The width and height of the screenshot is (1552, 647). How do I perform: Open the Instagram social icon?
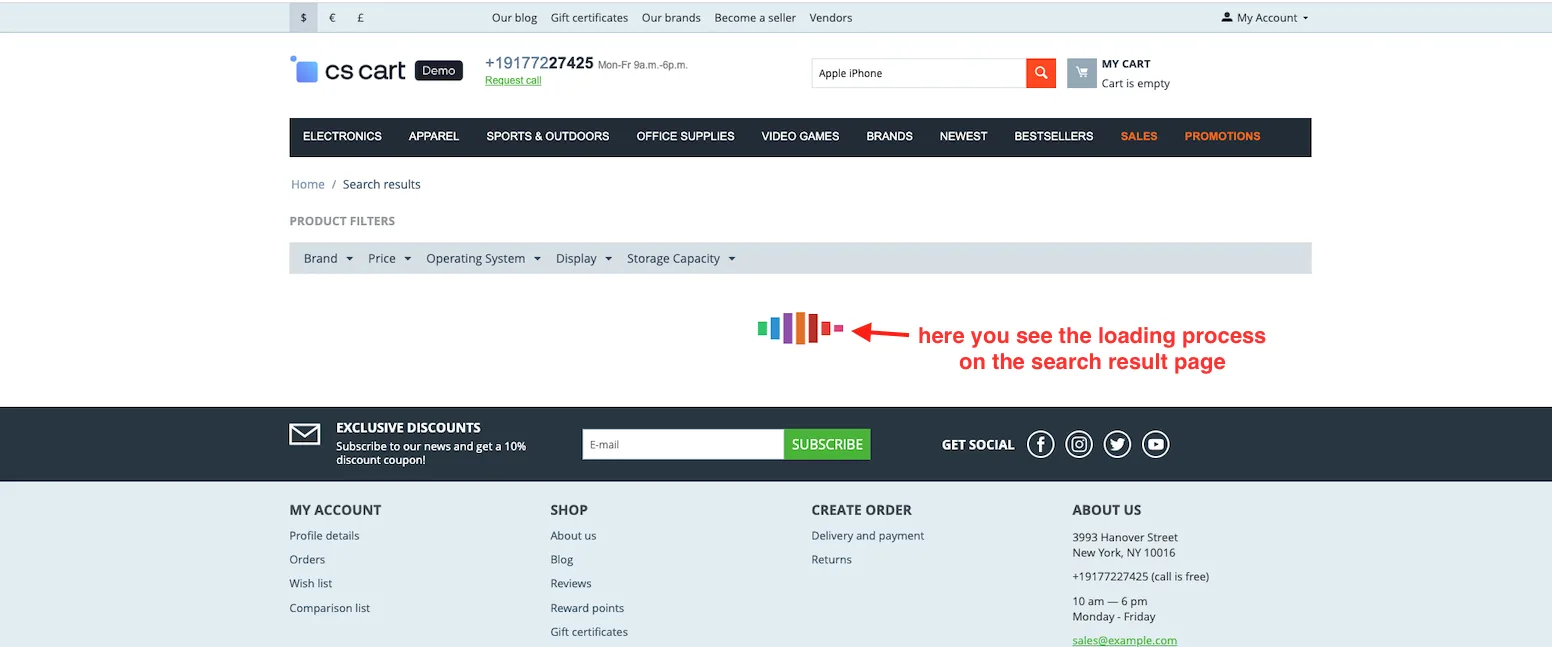1079,444
